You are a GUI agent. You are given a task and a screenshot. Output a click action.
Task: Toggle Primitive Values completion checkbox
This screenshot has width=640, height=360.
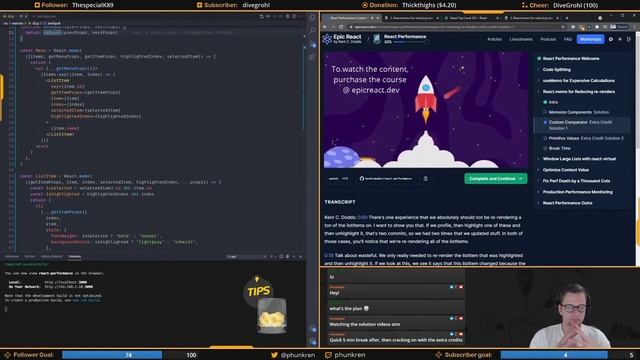(x=545, y=138)
